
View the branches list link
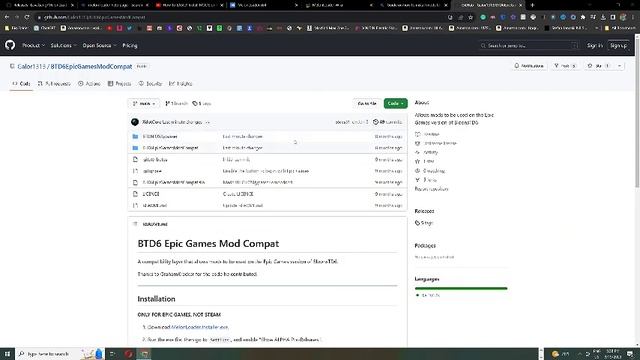(x=176, y=104)
